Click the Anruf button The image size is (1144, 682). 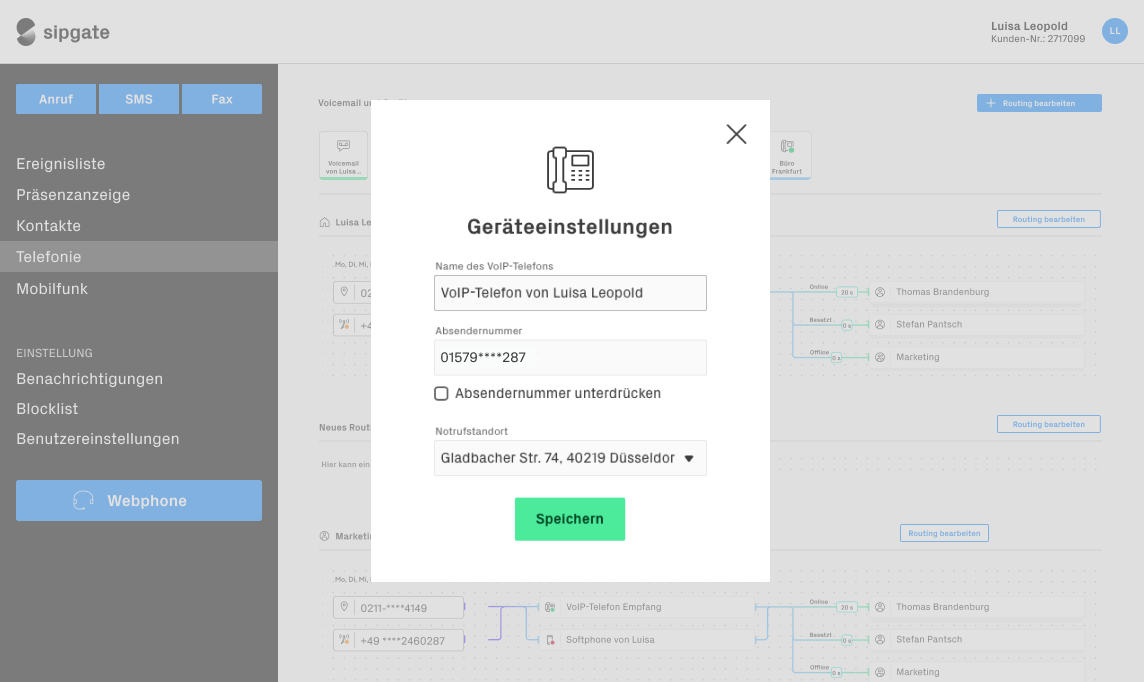[56, 99]
